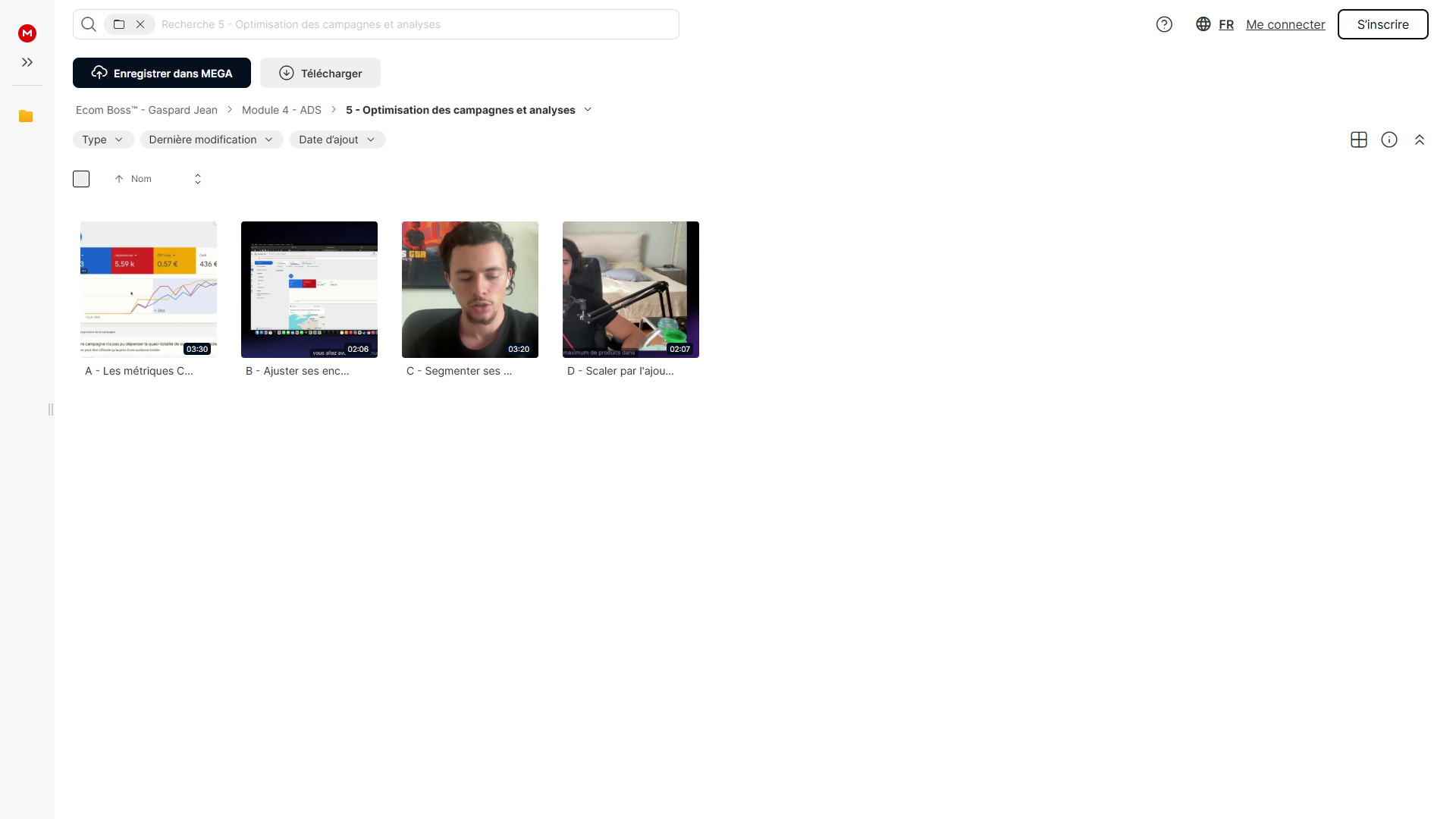
Task: Open video C - Segmenter ses thumbnail
Action: [x=470, y=290]
